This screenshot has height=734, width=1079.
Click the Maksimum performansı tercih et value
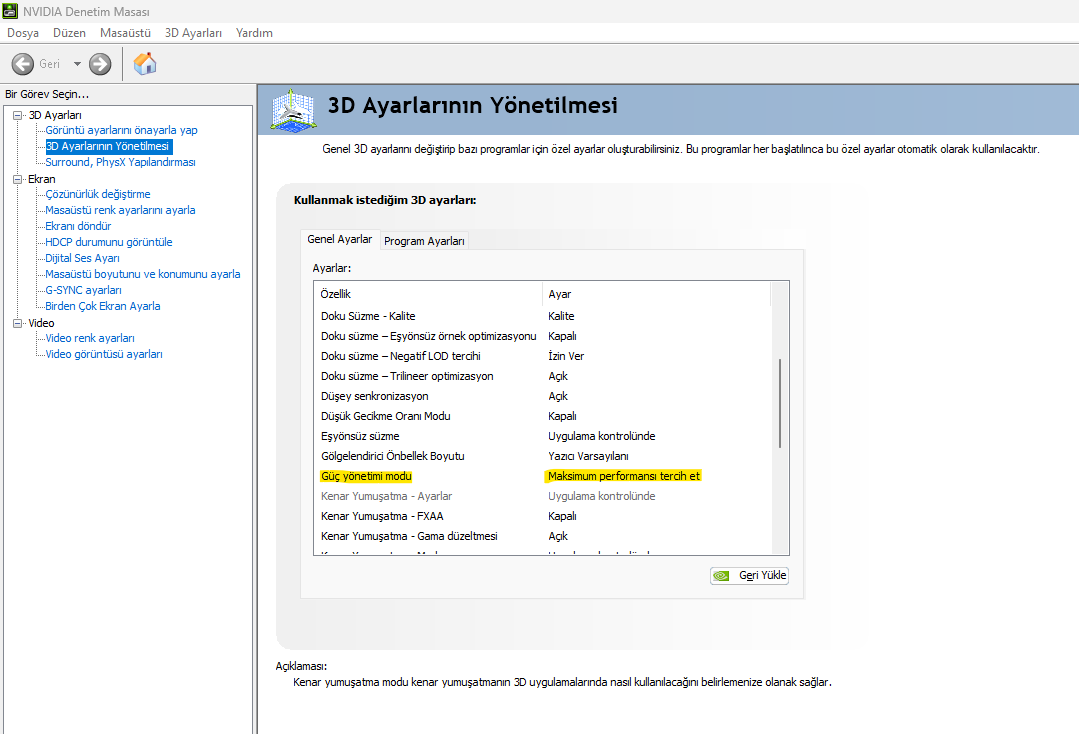click(623, 476)
